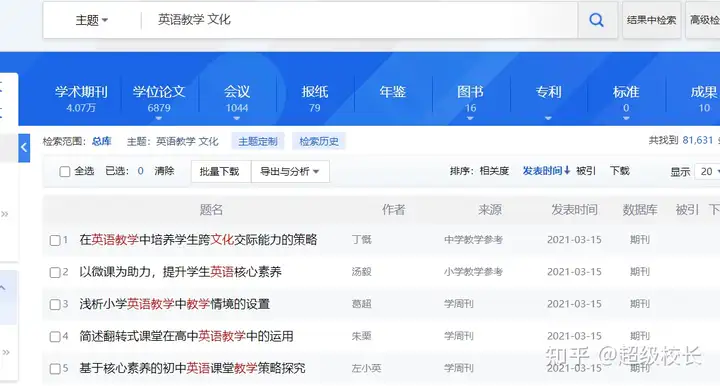Click 清除 to clear selections
This screenshot has width=720, height=386.
click(x=164, y=171)
